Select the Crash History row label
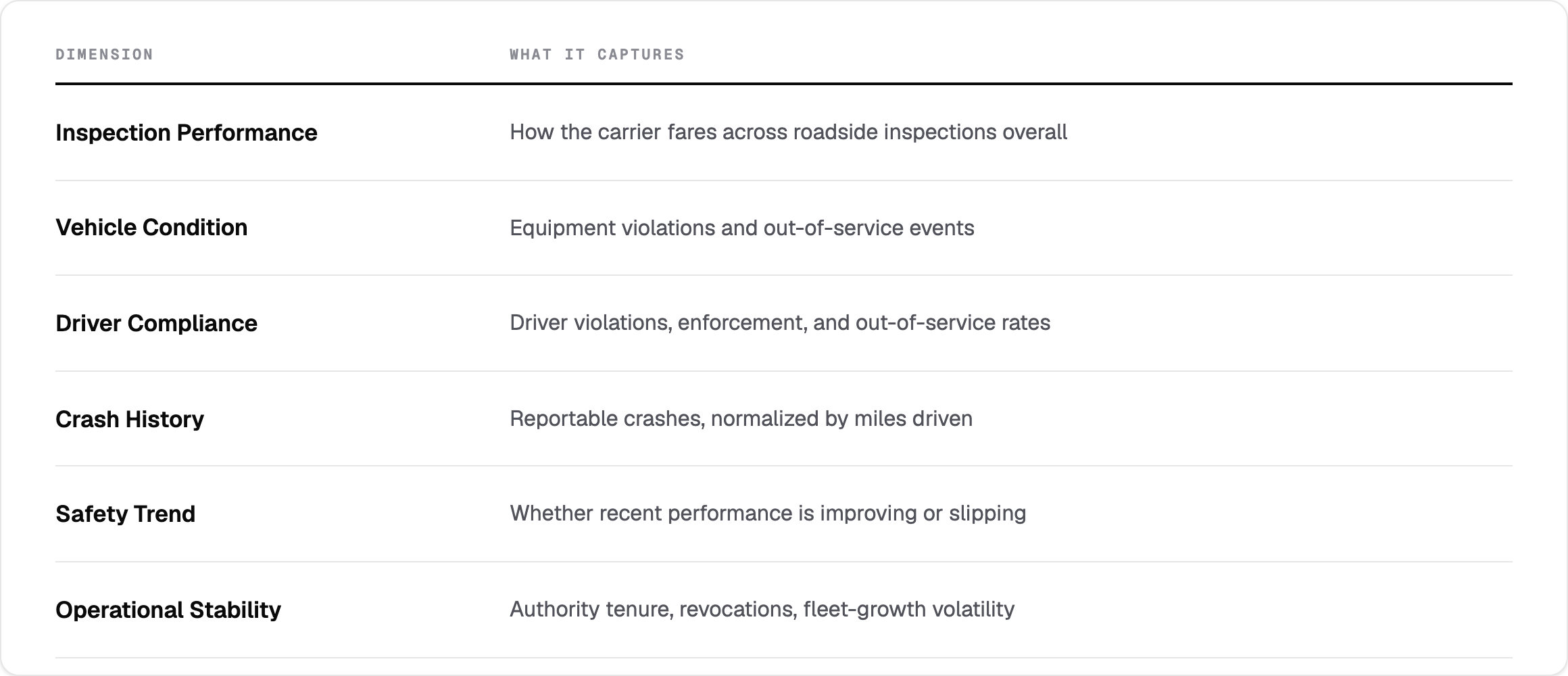 coord(130,419)
